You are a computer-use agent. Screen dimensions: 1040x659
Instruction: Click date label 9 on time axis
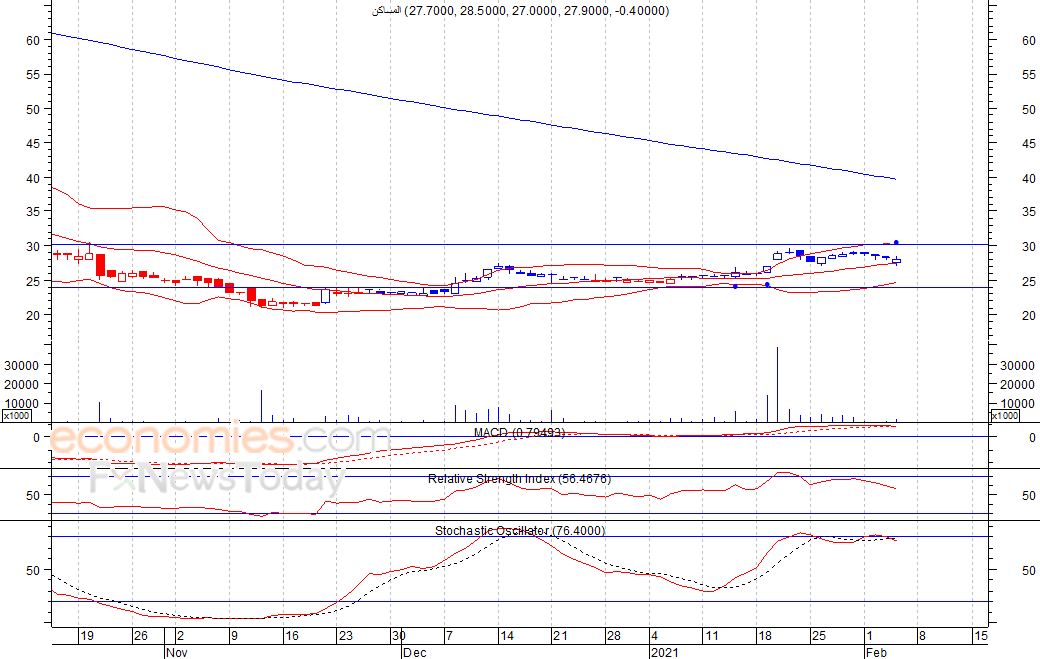point(234,636)
